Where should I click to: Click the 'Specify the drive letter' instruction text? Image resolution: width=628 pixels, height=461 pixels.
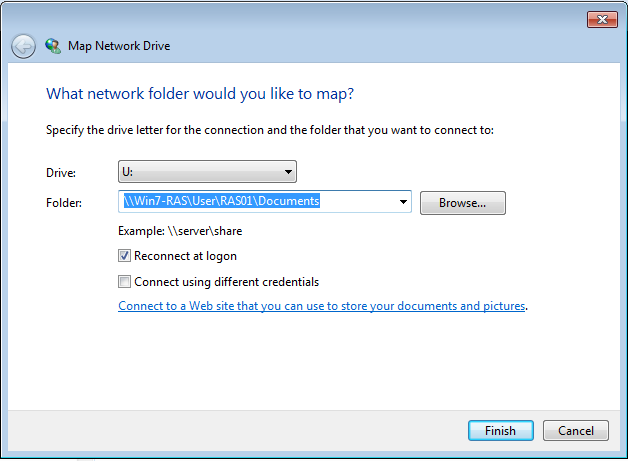pos(270,130)
